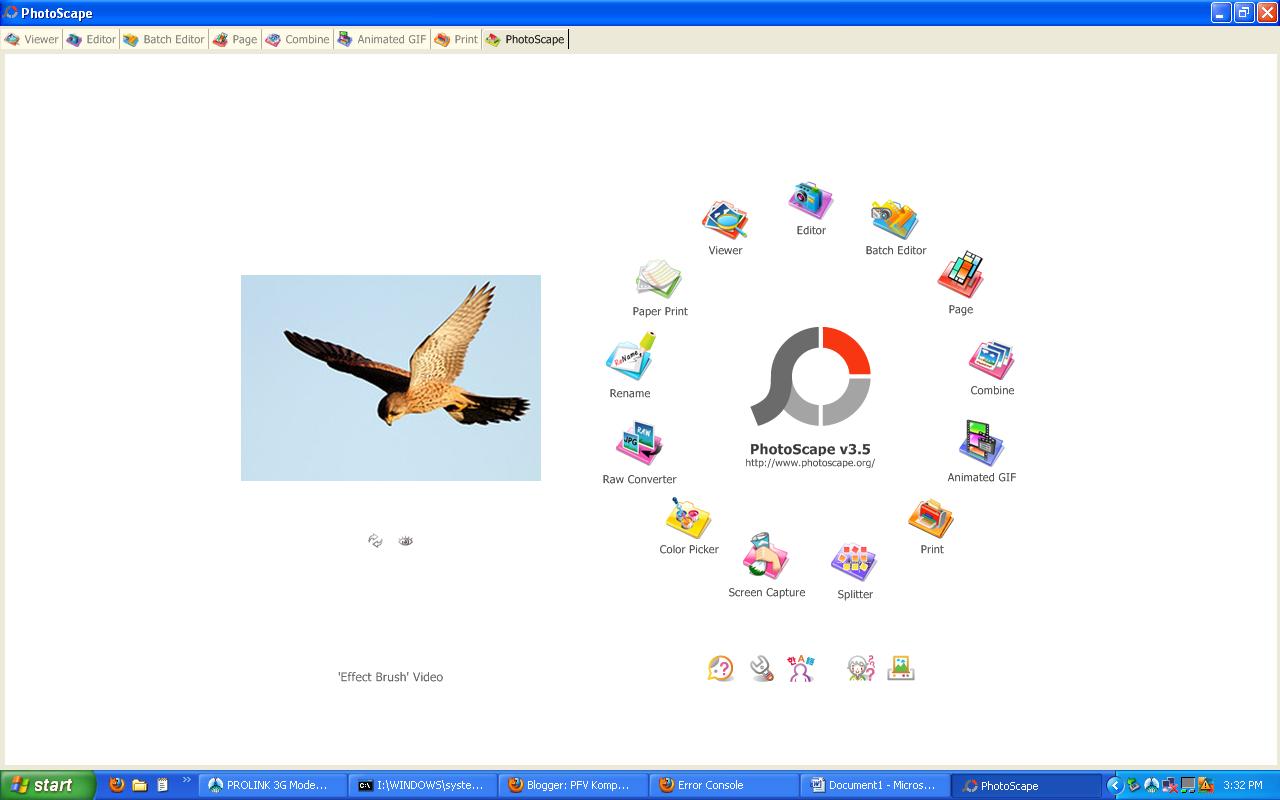Expand hidden system tray icons arrow
This screenshot has height=800, width=1280.
point(1114,785)
